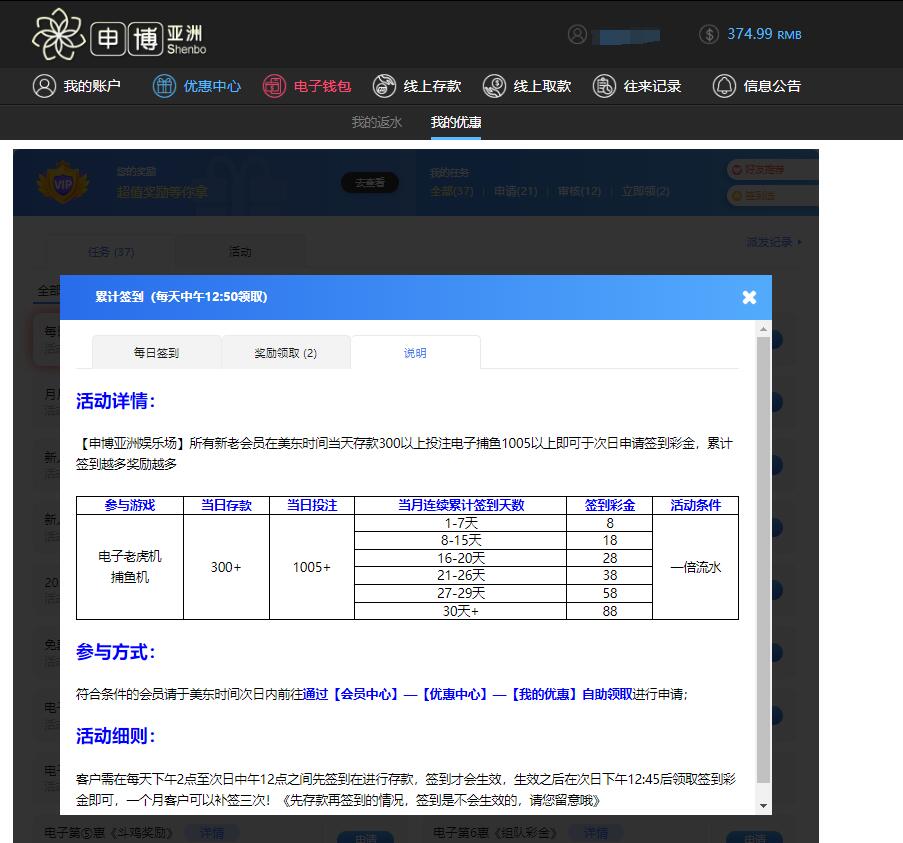Click the dialog scrollbar down arrow
The image size is (903, 843).
point(763,806)
